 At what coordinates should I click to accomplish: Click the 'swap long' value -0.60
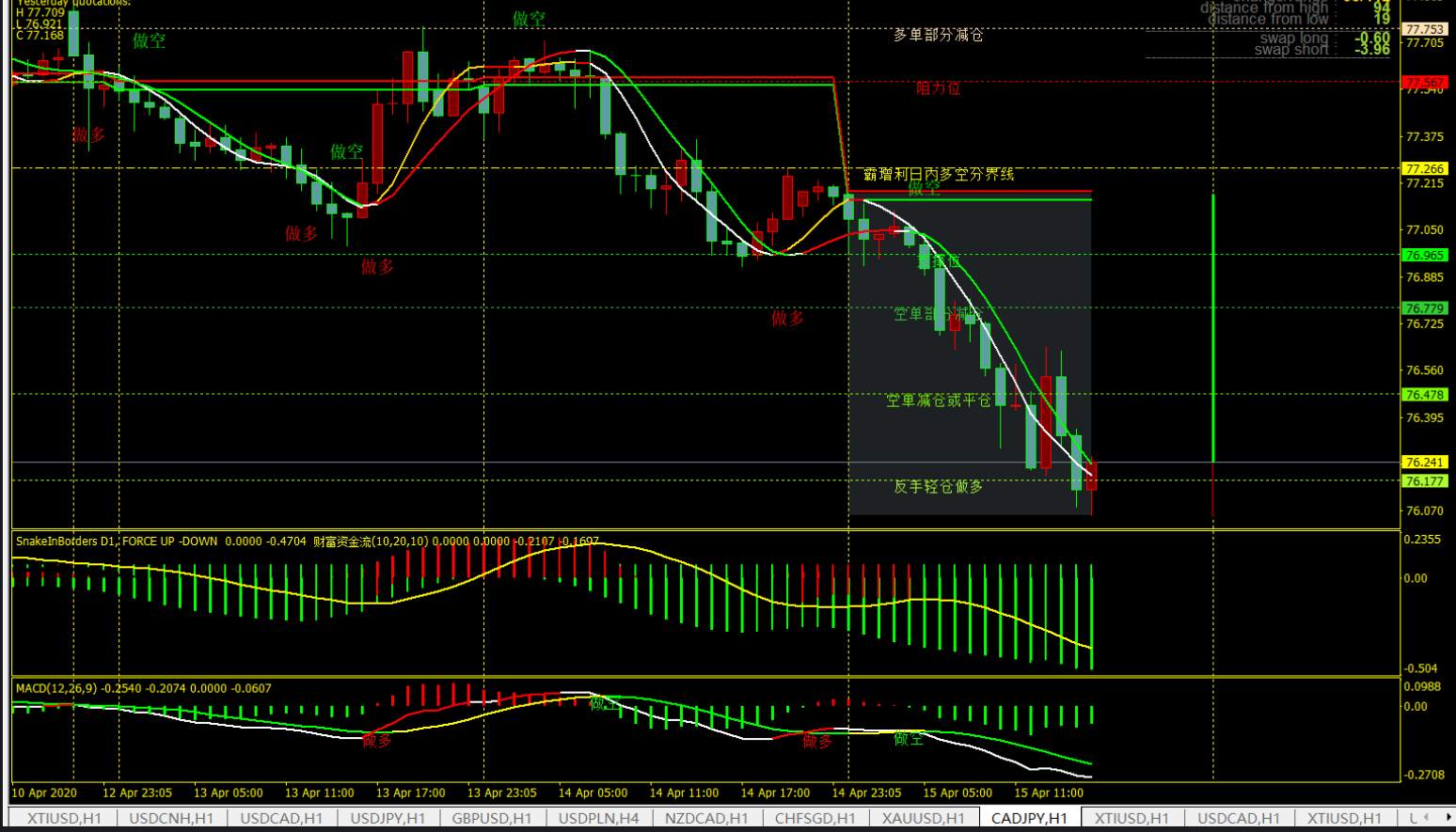tap(1372, 39)
